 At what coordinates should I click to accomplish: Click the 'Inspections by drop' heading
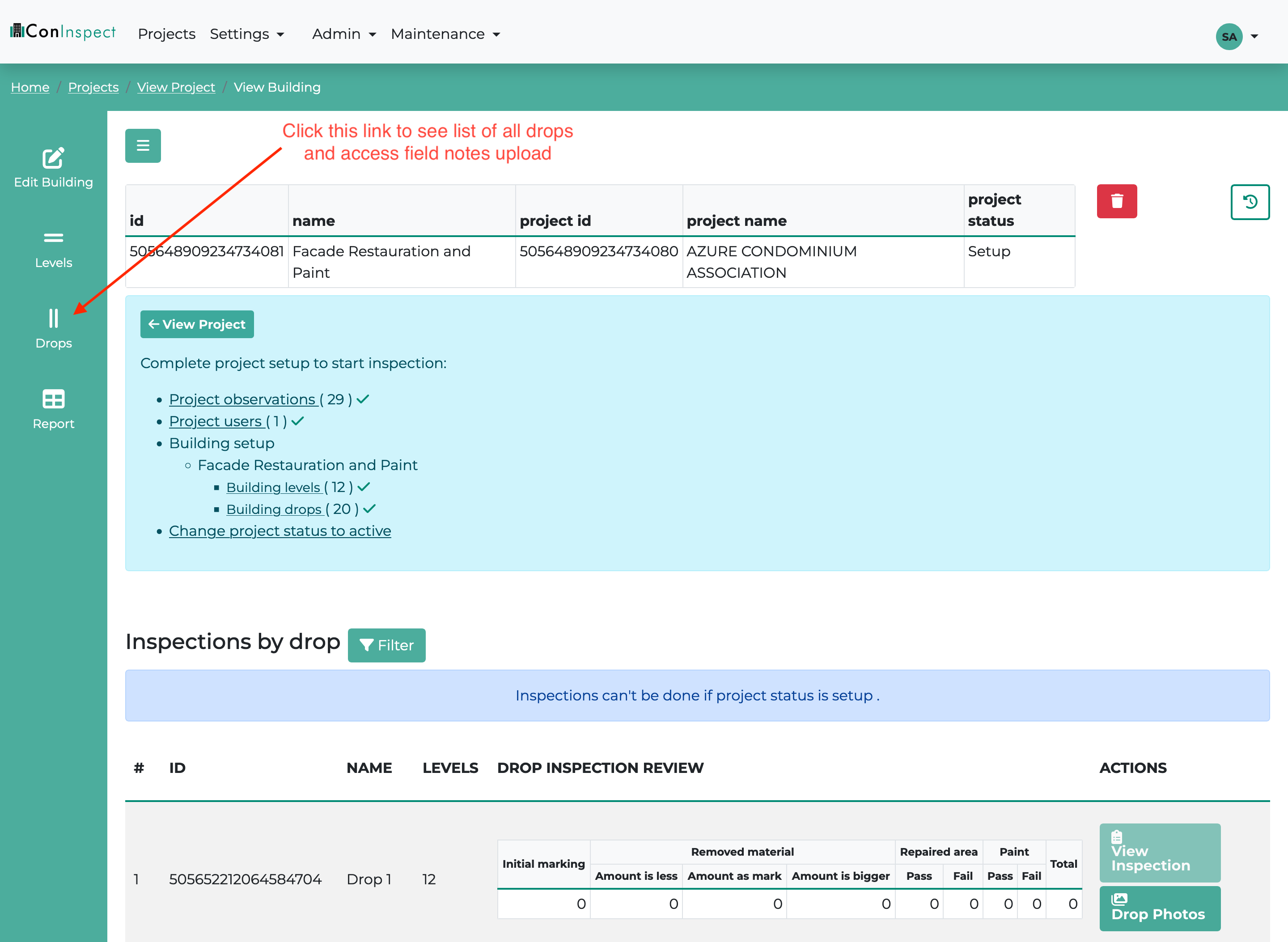(233, 642)
